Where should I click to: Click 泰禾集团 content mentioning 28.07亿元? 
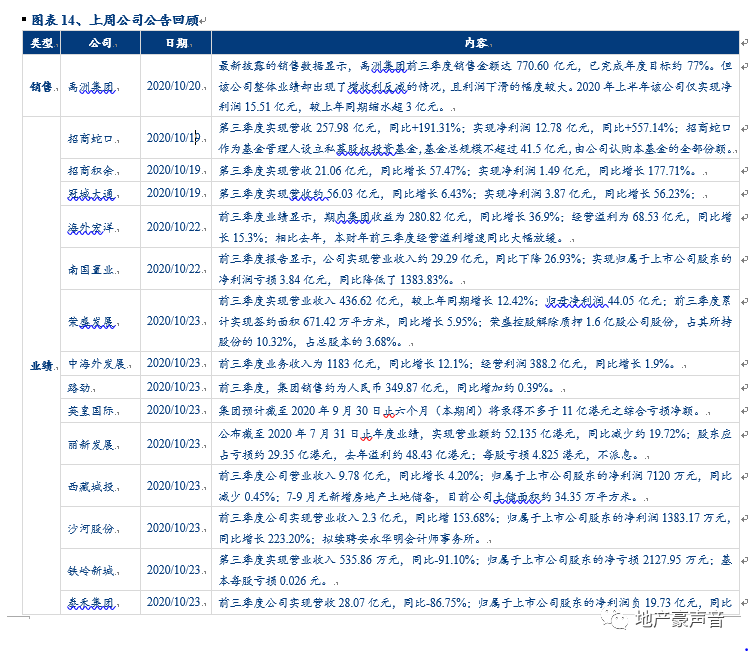click(x=475, y=603)
